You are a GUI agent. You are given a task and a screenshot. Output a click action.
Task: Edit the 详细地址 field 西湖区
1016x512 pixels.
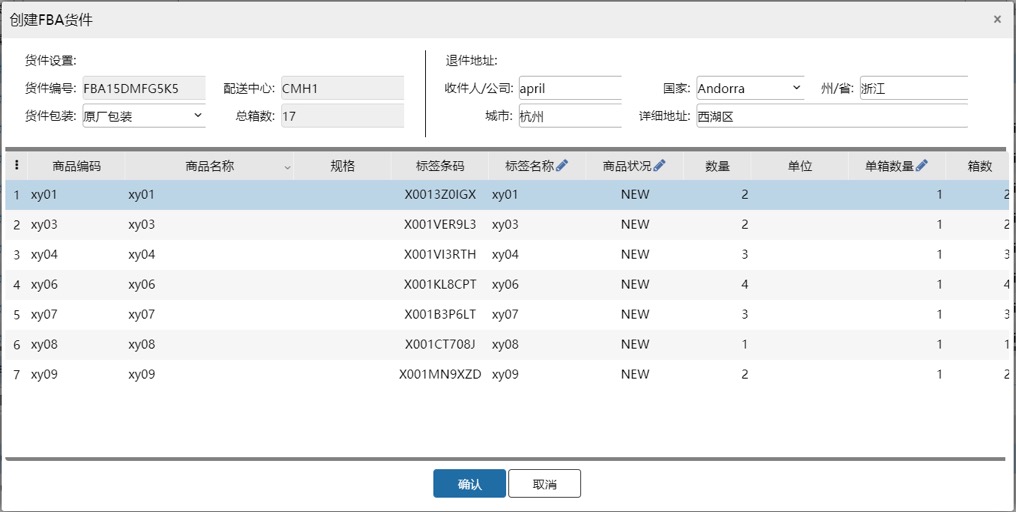click(x=832, y=116)
